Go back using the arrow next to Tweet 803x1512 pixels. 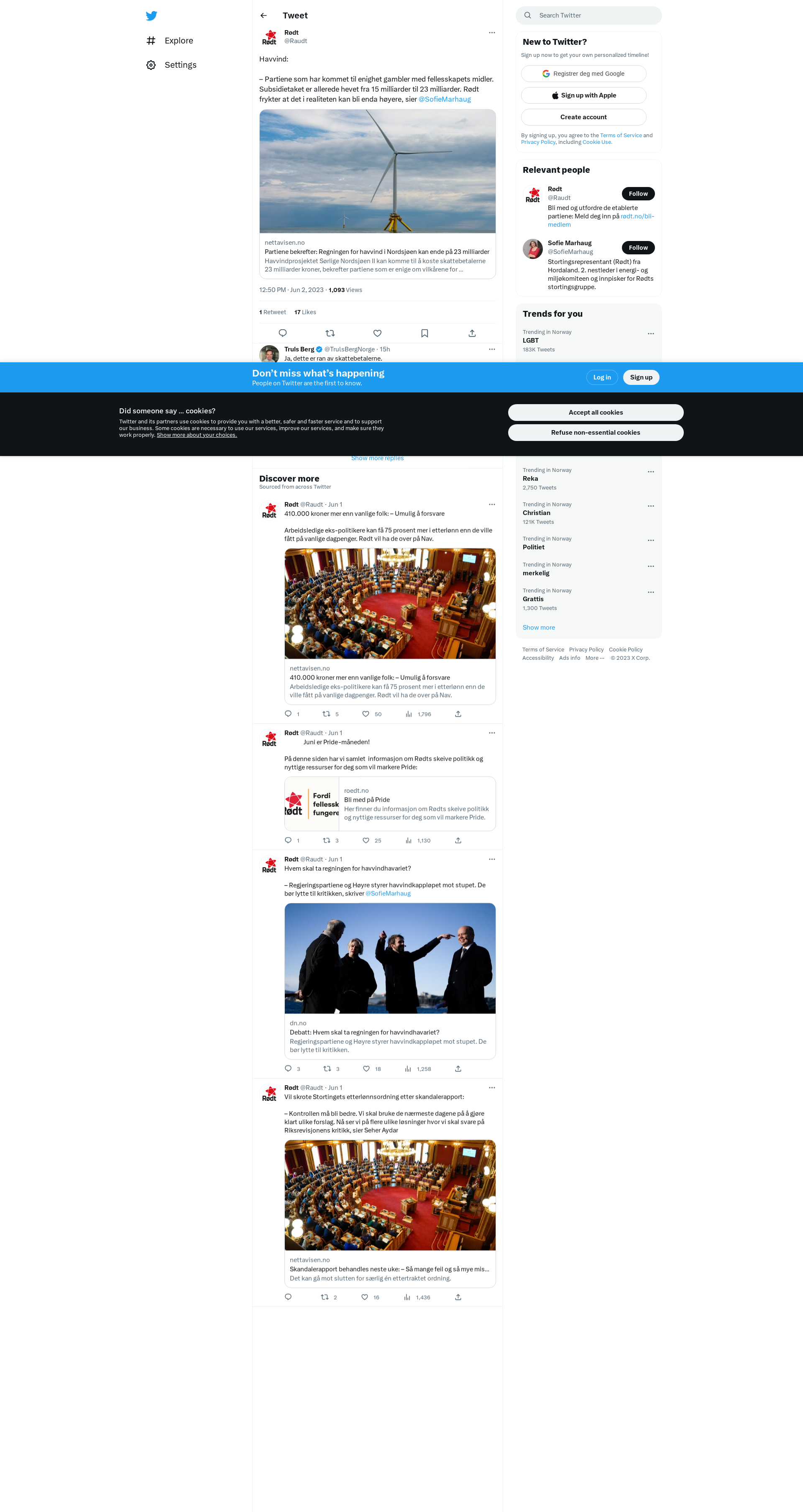263,16
